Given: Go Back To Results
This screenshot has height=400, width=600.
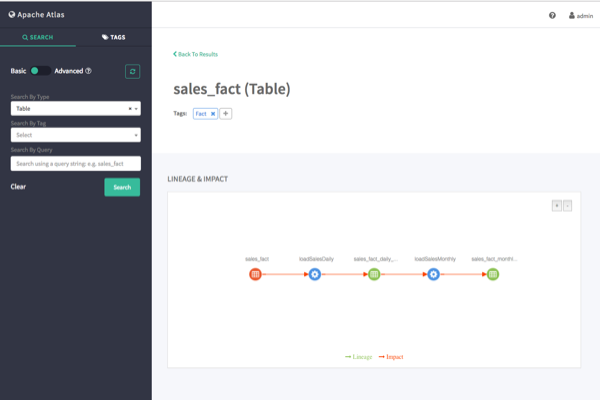Looking at the screenshot, I should [x=195, y=54].
